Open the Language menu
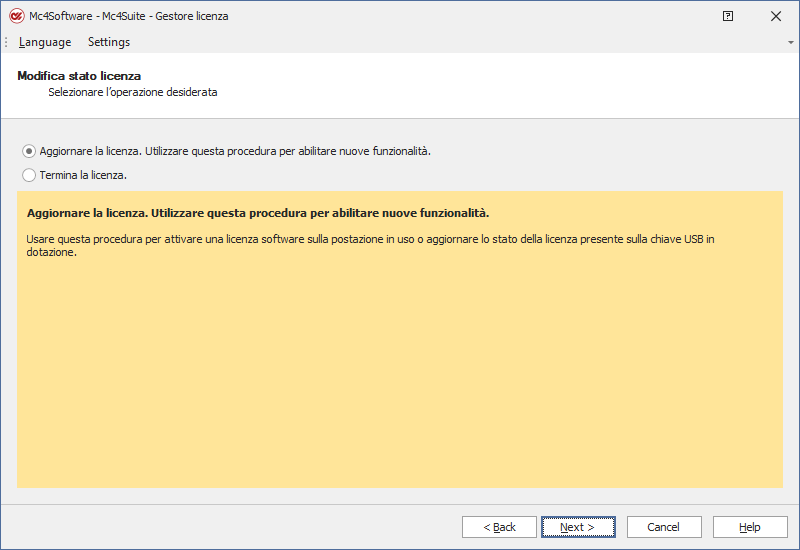The height and width of the screenshot is (550, 800). tap(45, 42)
